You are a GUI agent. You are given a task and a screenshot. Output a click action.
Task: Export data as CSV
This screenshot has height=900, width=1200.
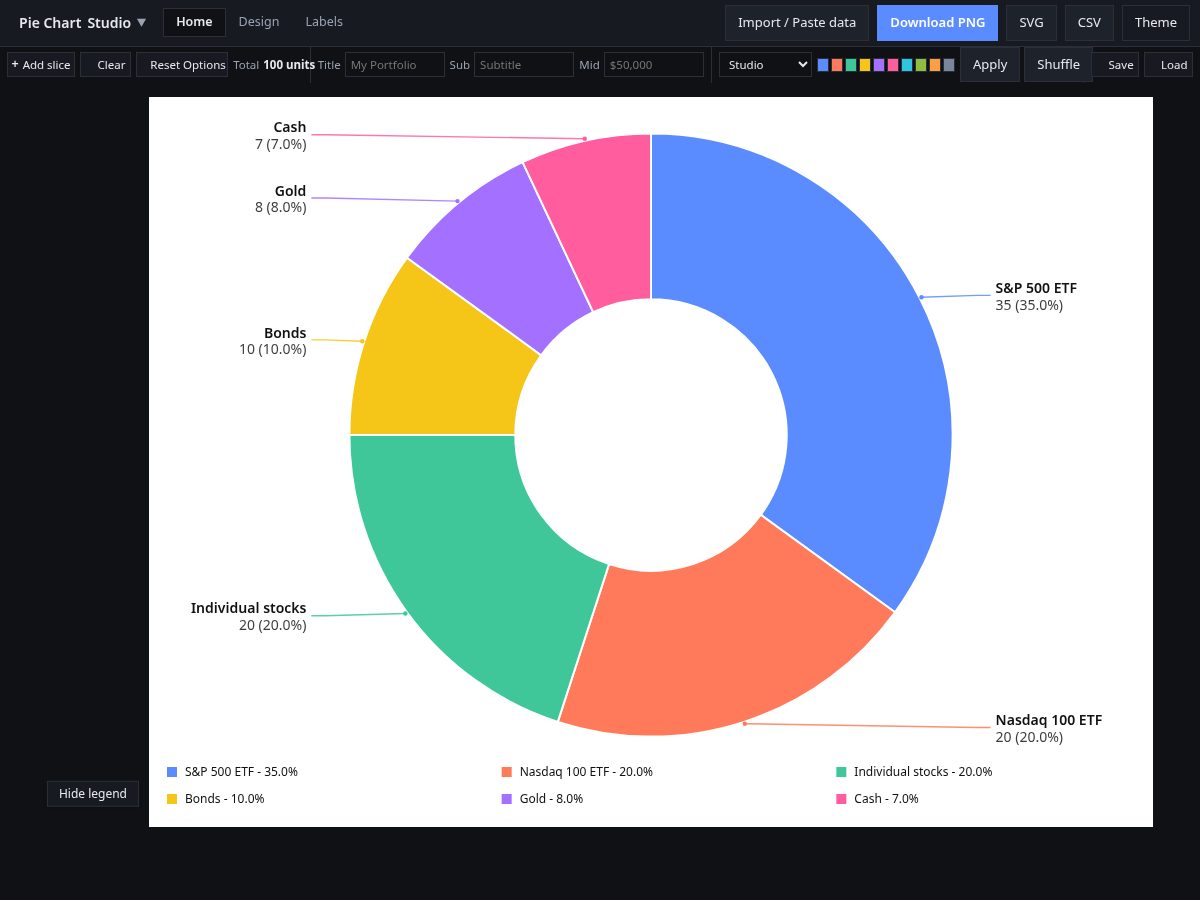1089,22
